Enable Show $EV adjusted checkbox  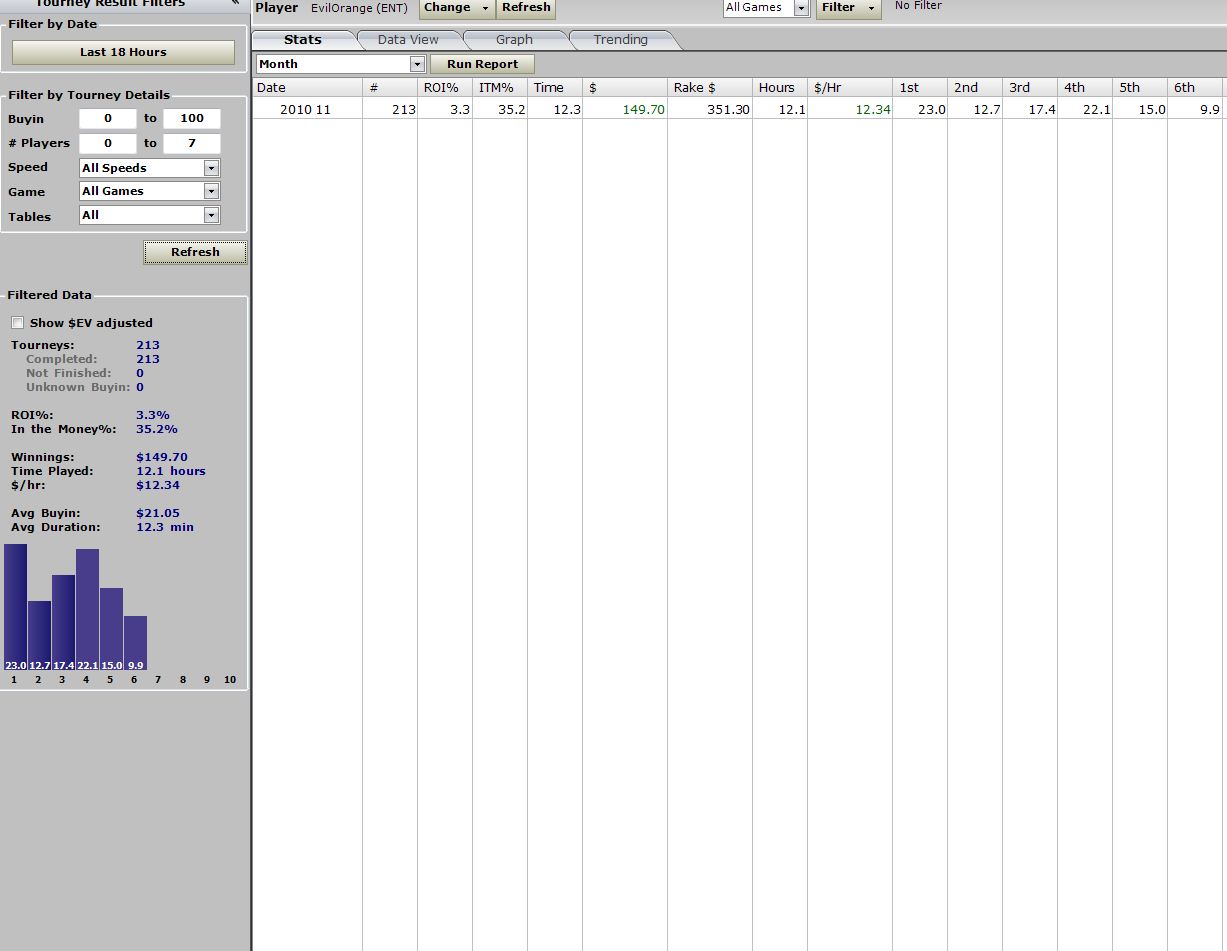coord(18,323)
